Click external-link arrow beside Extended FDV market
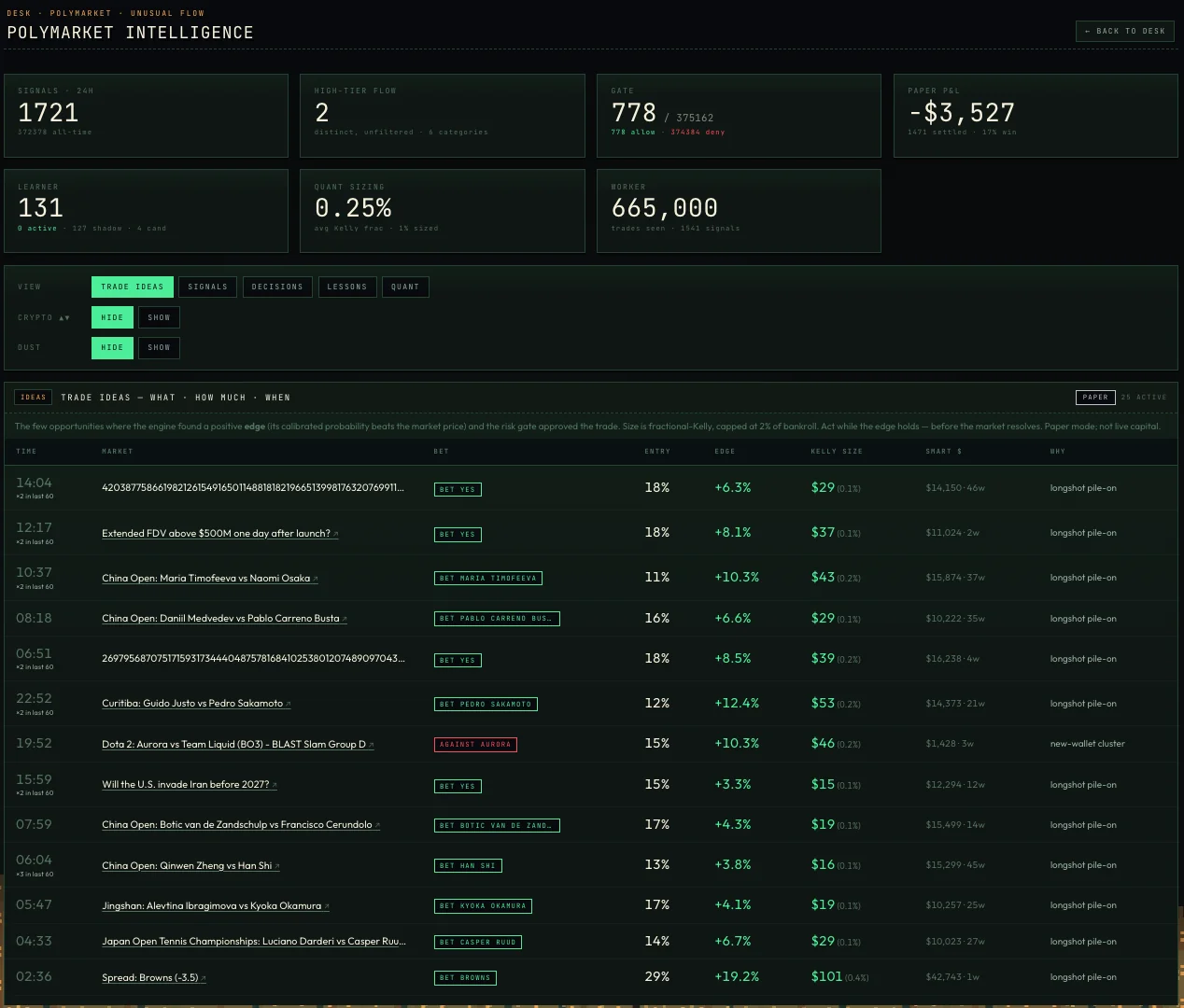This screenshot has height=1008, width=1184. (336, 534)
